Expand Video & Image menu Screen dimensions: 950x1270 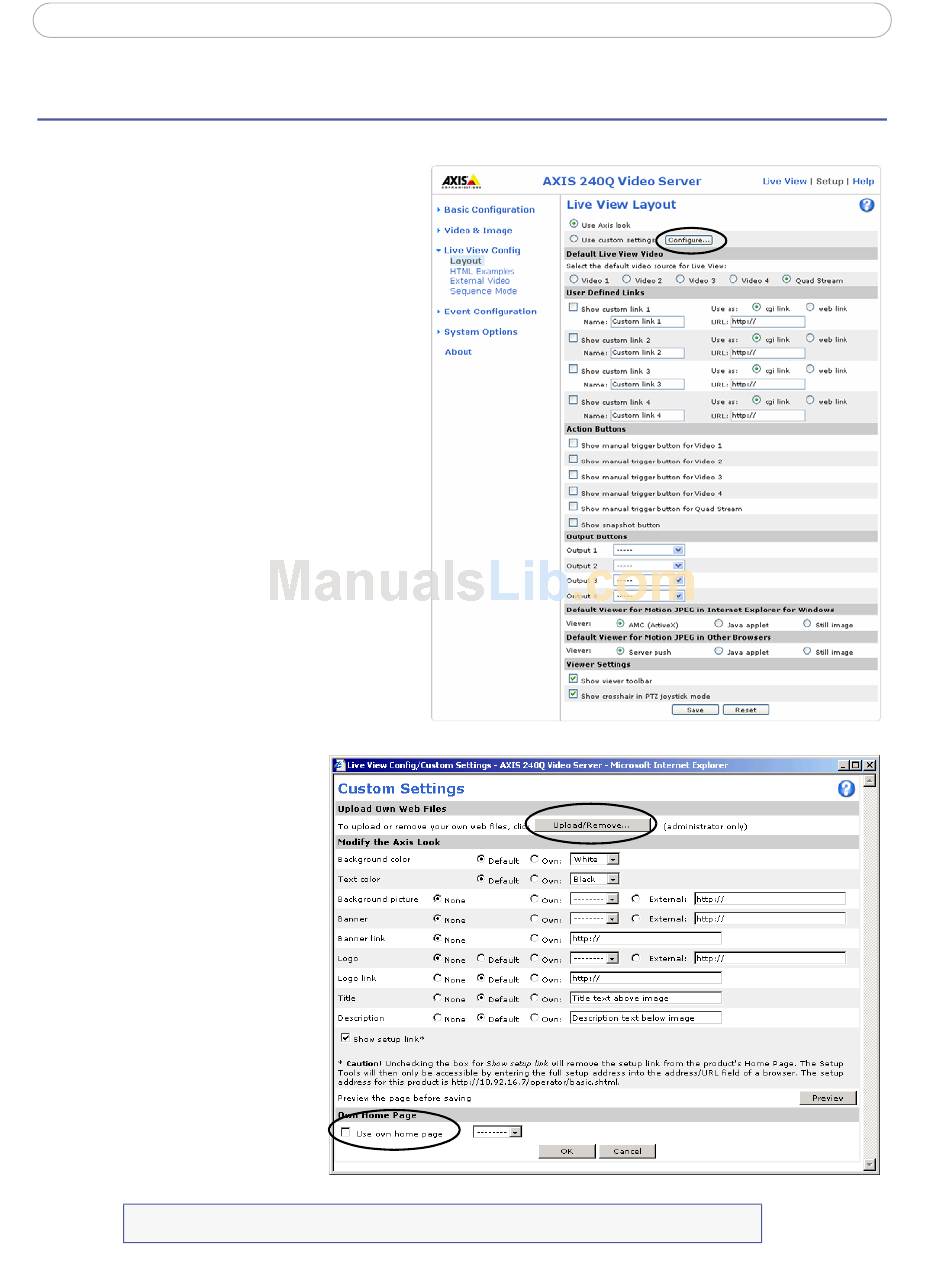[x=478, y=231]
